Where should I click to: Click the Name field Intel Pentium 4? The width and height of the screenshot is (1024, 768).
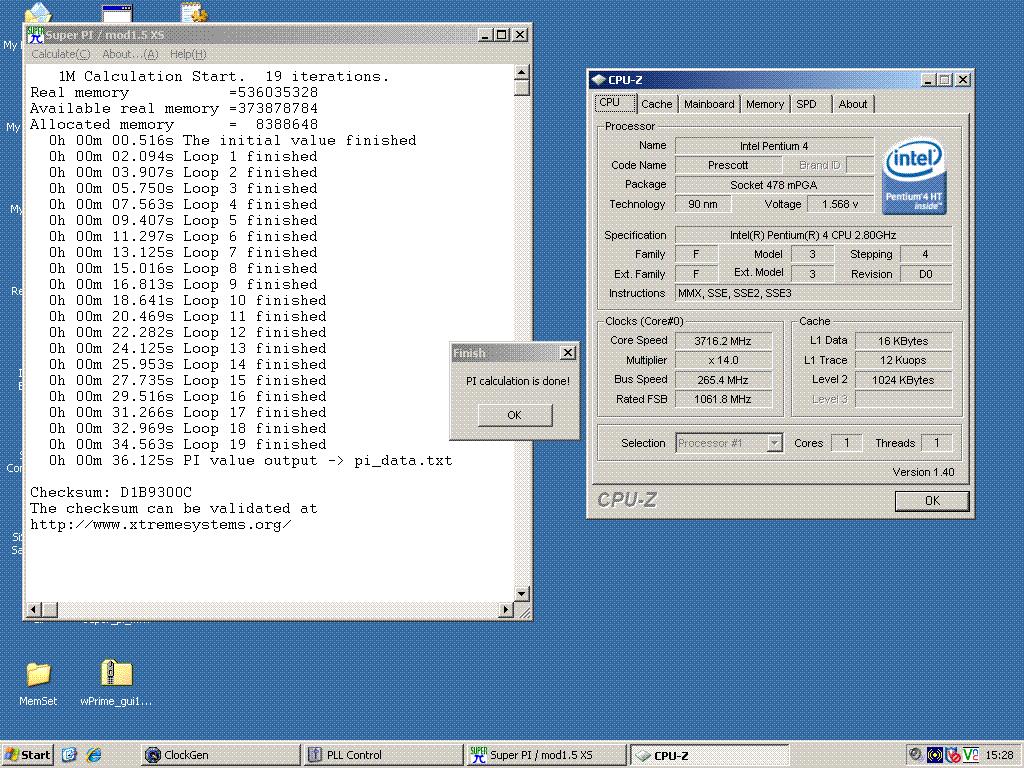[774, 146]
